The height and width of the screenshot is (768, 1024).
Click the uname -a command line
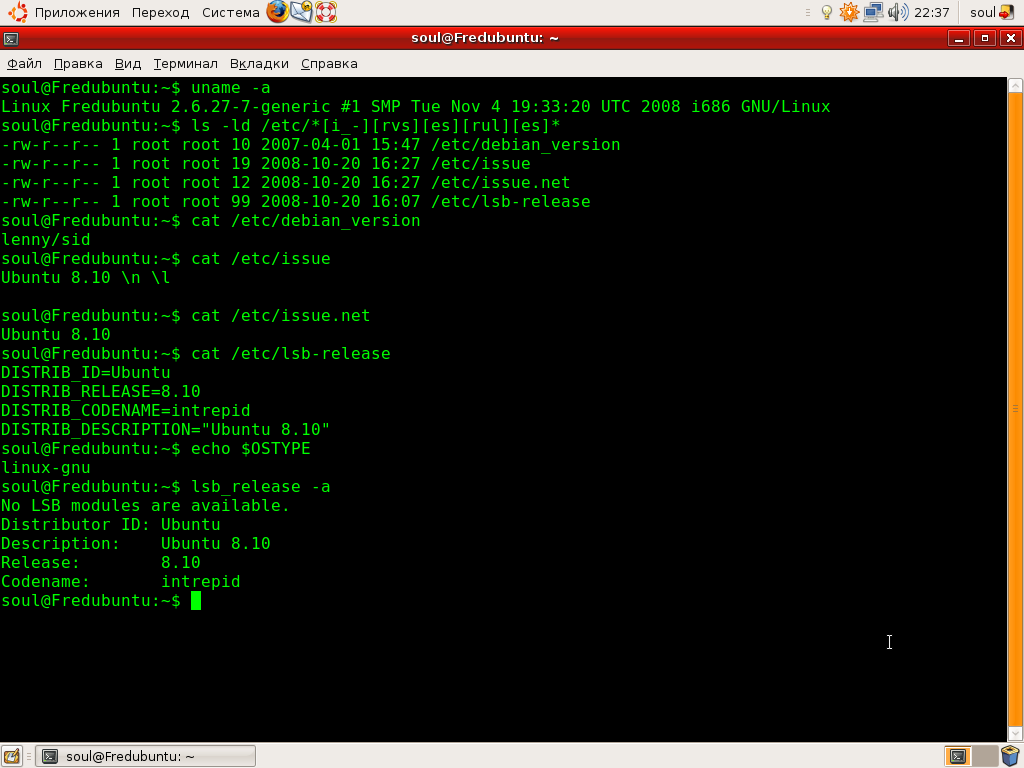(x=136, y=88)
